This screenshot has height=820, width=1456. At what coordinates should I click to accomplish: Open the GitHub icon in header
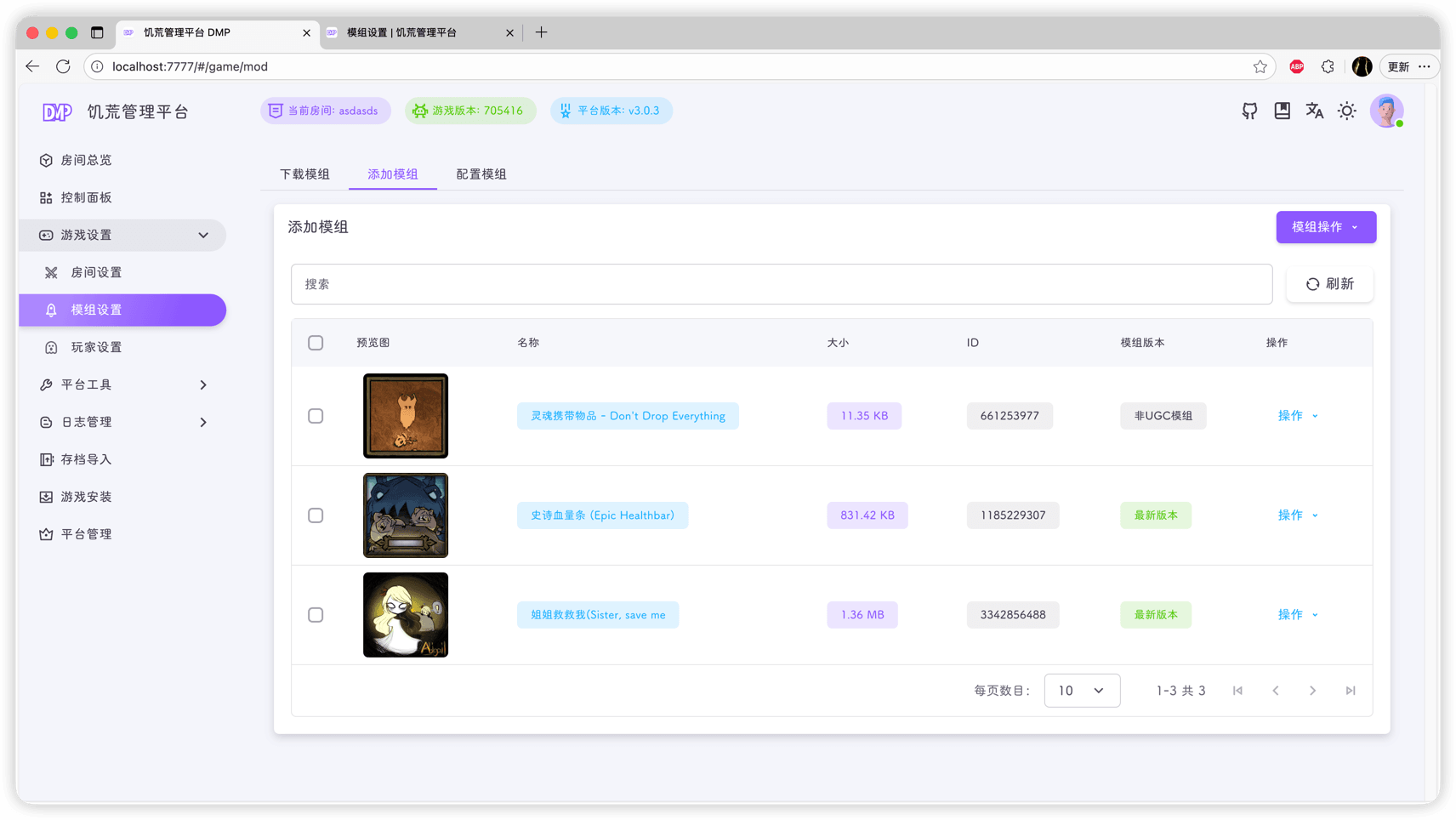tap(1249, 111)
